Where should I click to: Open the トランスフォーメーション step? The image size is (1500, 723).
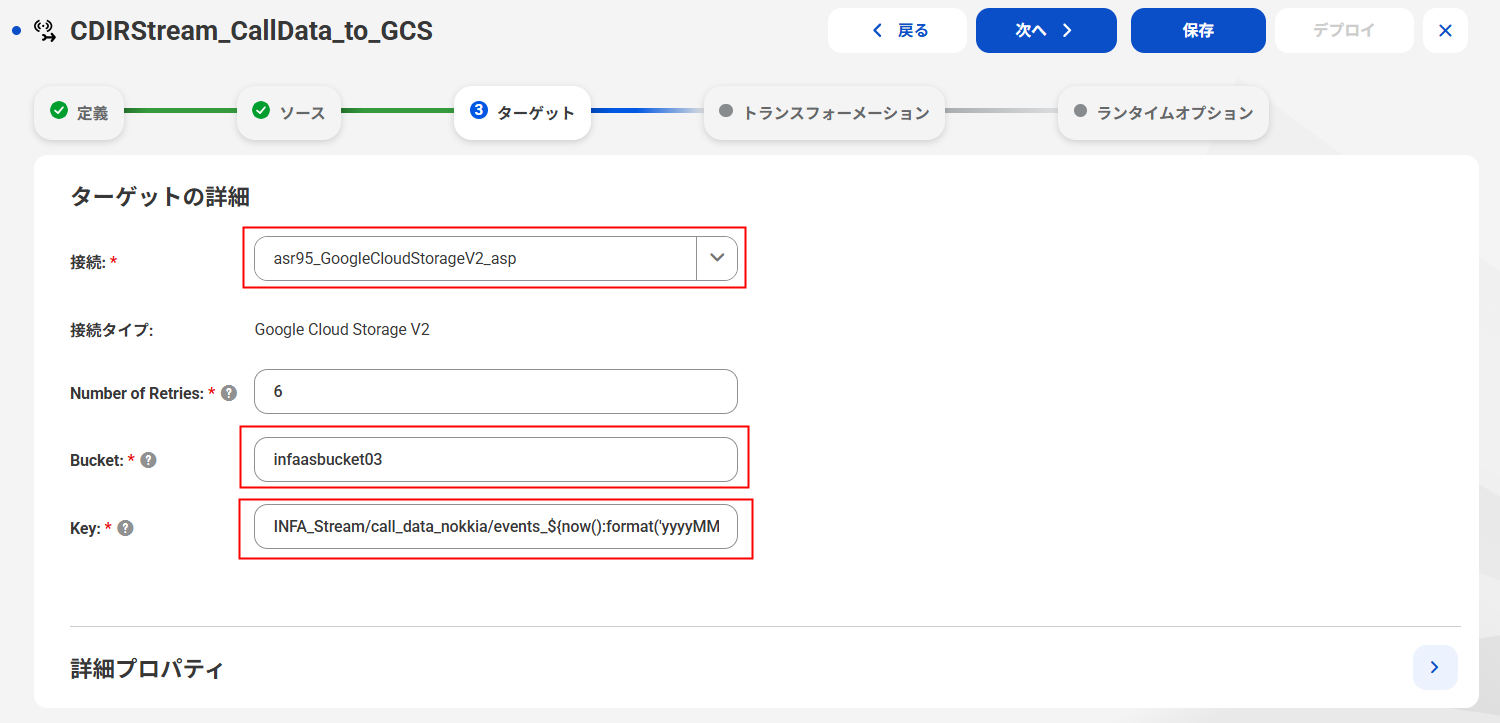pos(824,112)
